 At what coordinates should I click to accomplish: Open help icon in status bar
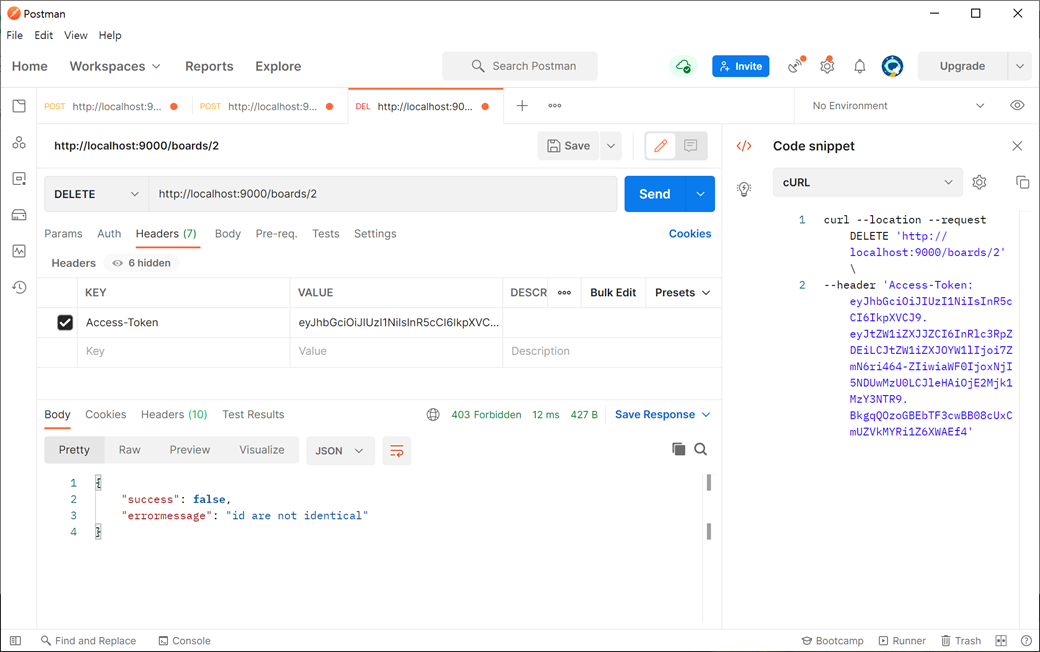pyautogui.click(x=1025, y=641)
